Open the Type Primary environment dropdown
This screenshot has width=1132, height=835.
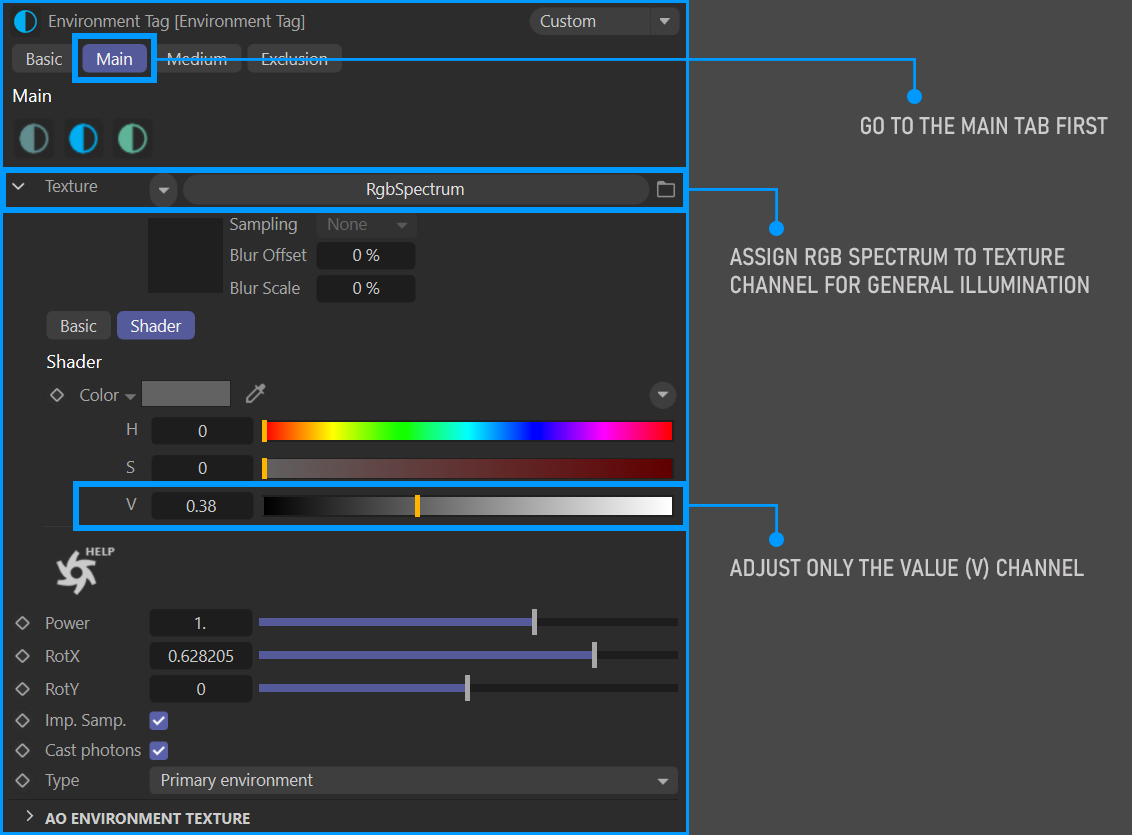(413, 780)
